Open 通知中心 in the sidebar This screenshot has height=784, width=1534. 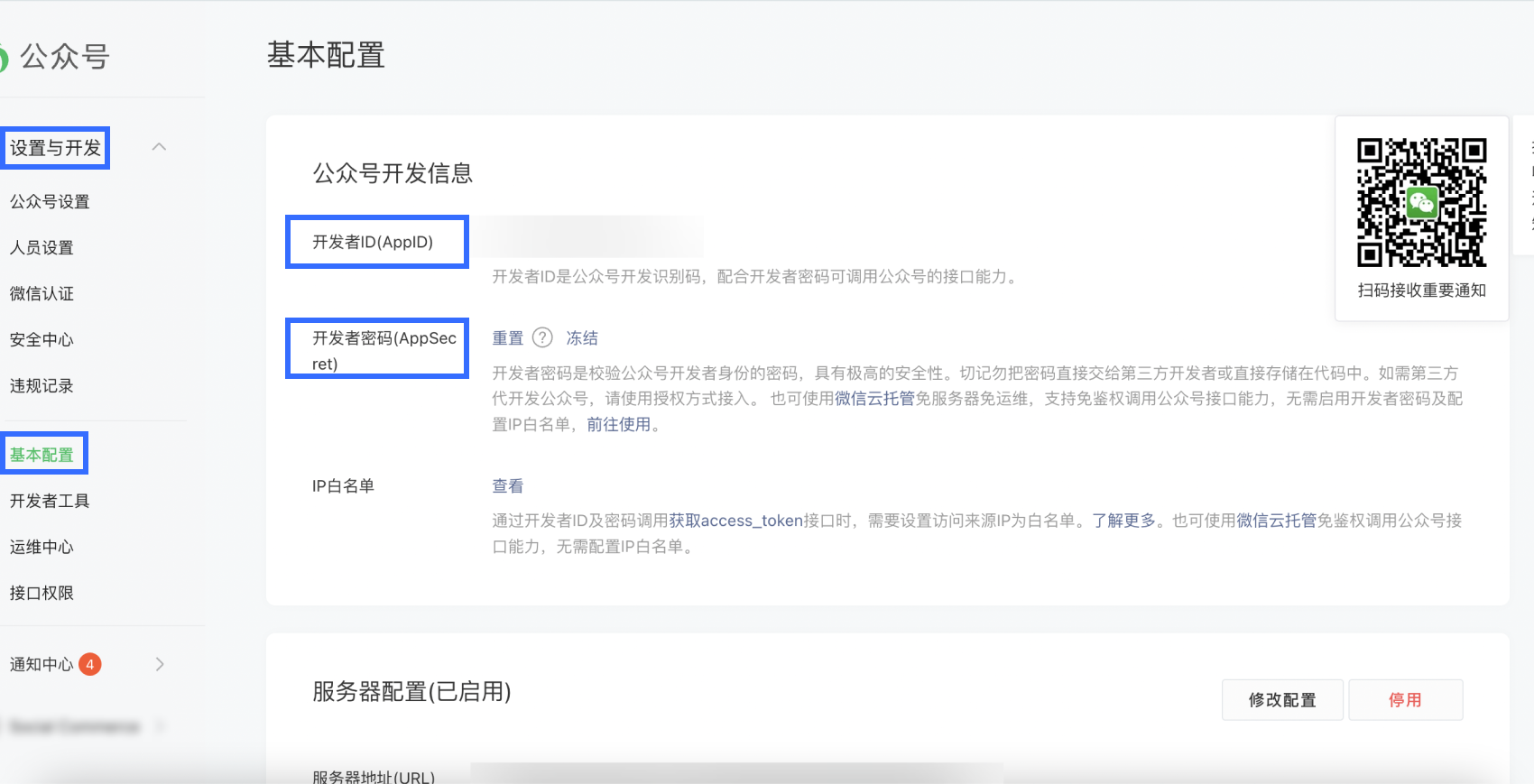[42, 664]
